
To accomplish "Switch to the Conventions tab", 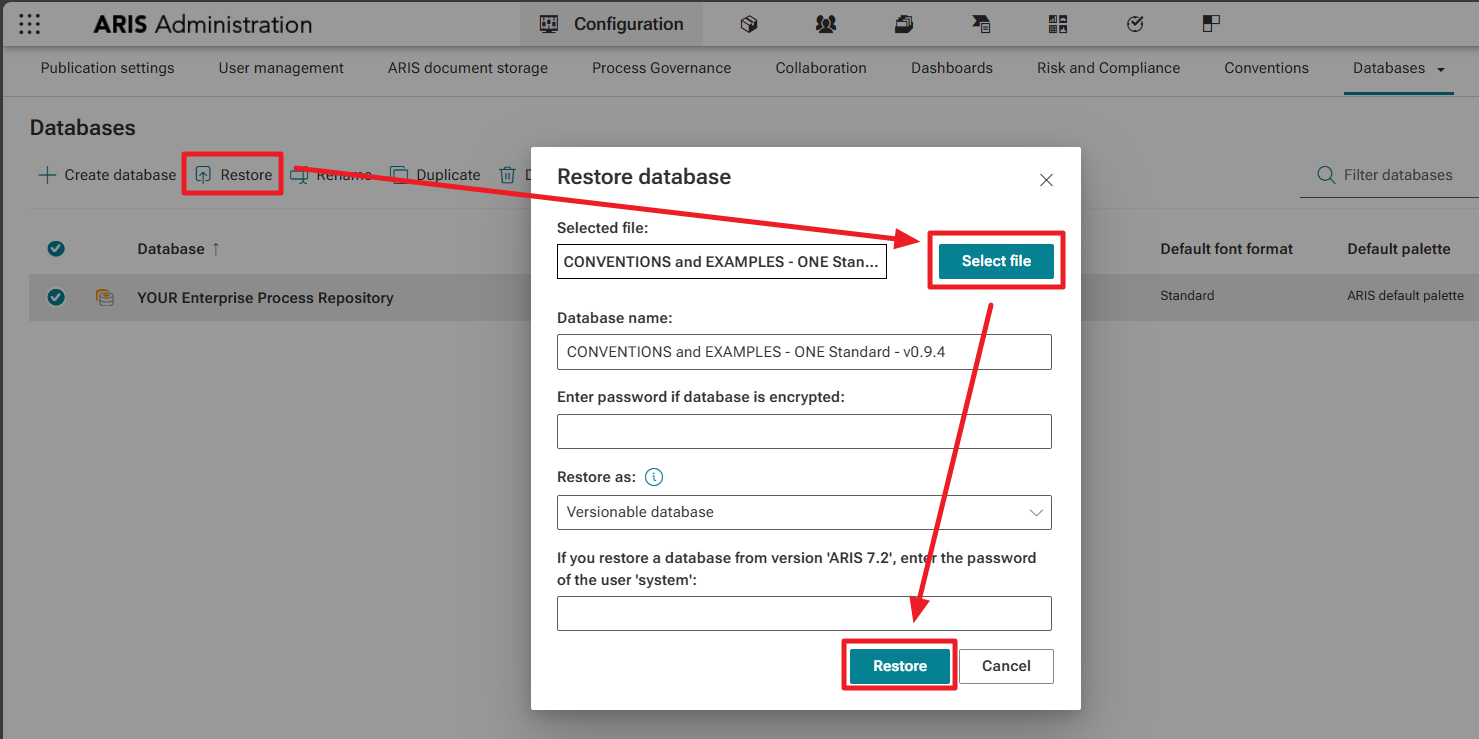I will pyautogui.click(x=1266, y=68).
